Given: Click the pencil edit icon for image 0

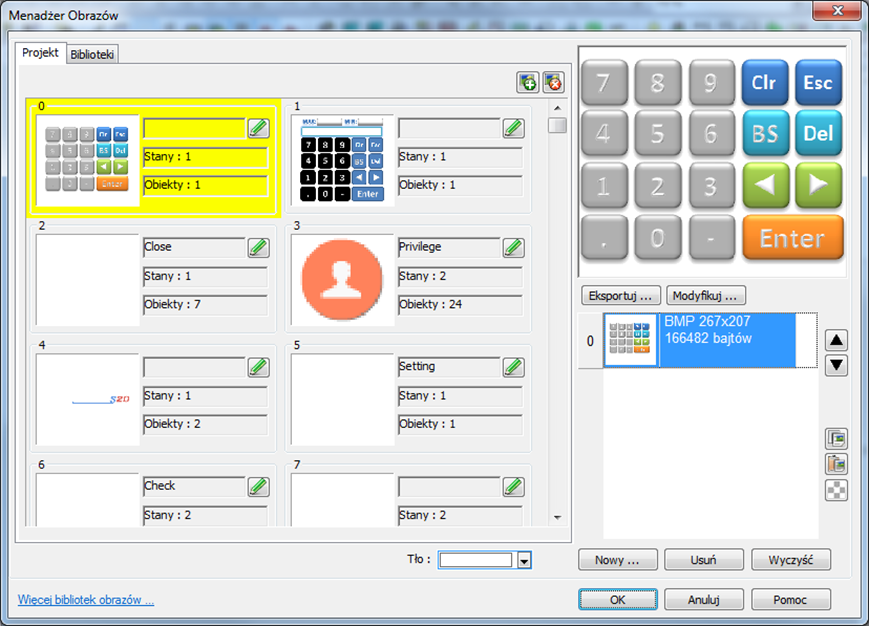Looking at the screenshot, I should pos(258,128).
